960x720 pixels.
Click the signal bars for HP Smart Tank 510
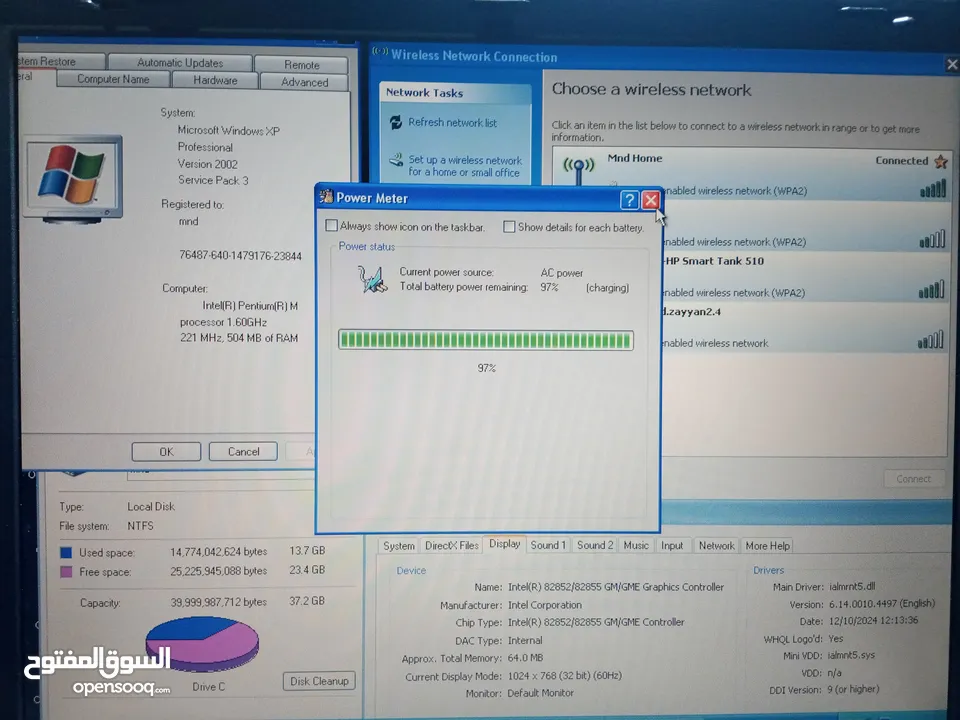click(x=932, y=290)
